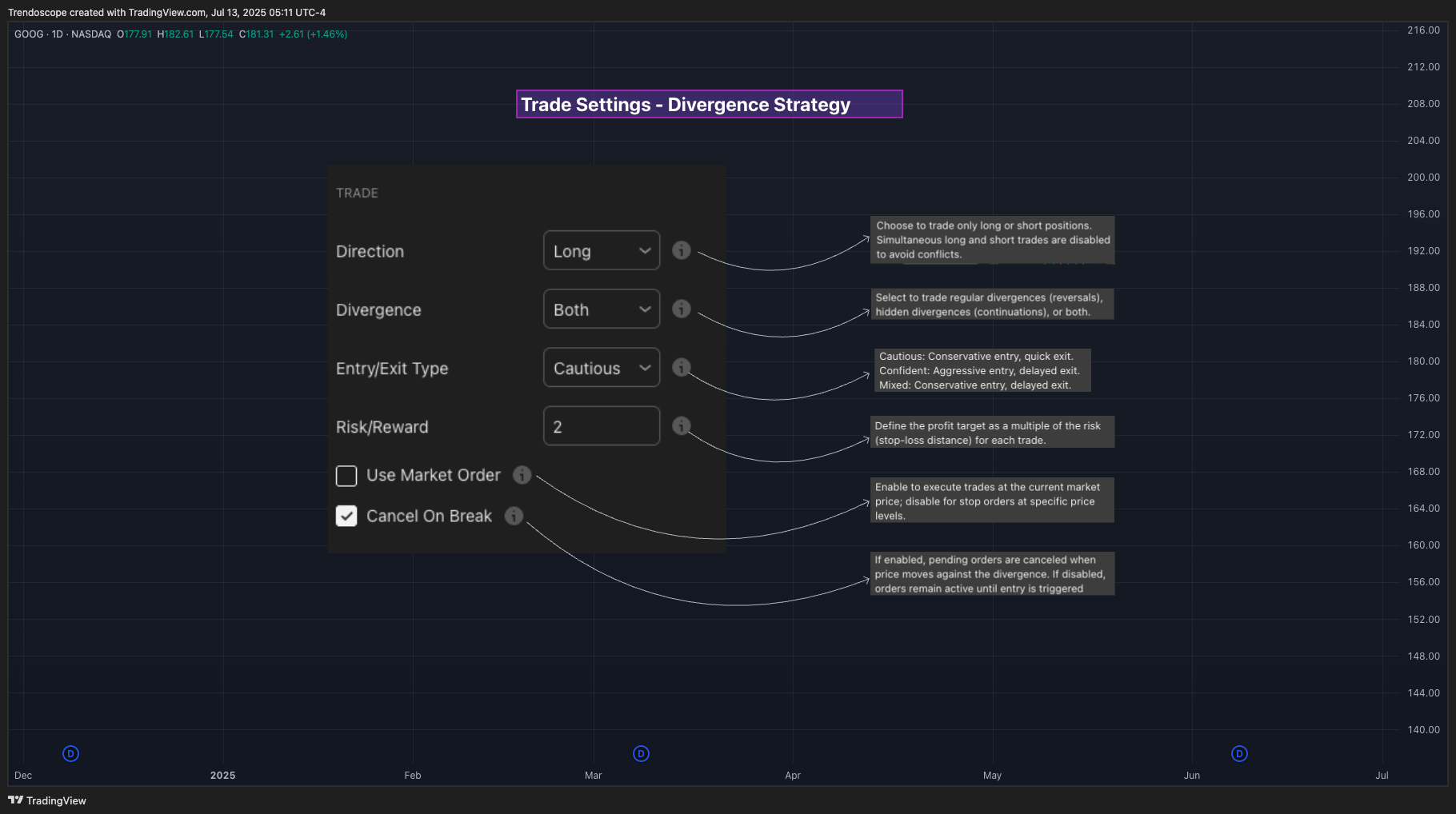Screen dimensions: 1456x814
Task: Click the 2025 date axis label
Action: click(222, 776)
